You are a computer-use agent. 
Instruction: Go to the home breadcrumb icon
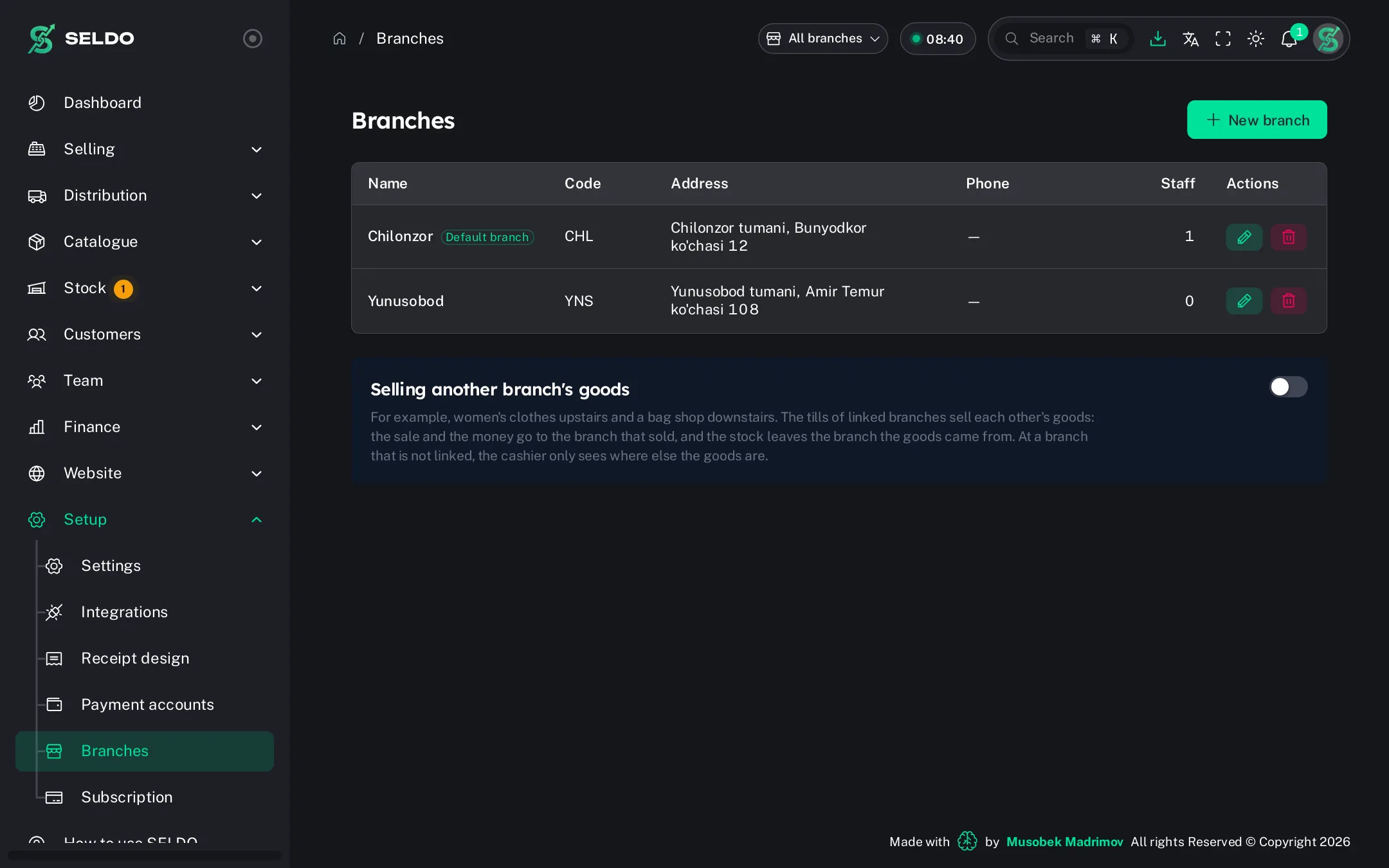[340, 39]
